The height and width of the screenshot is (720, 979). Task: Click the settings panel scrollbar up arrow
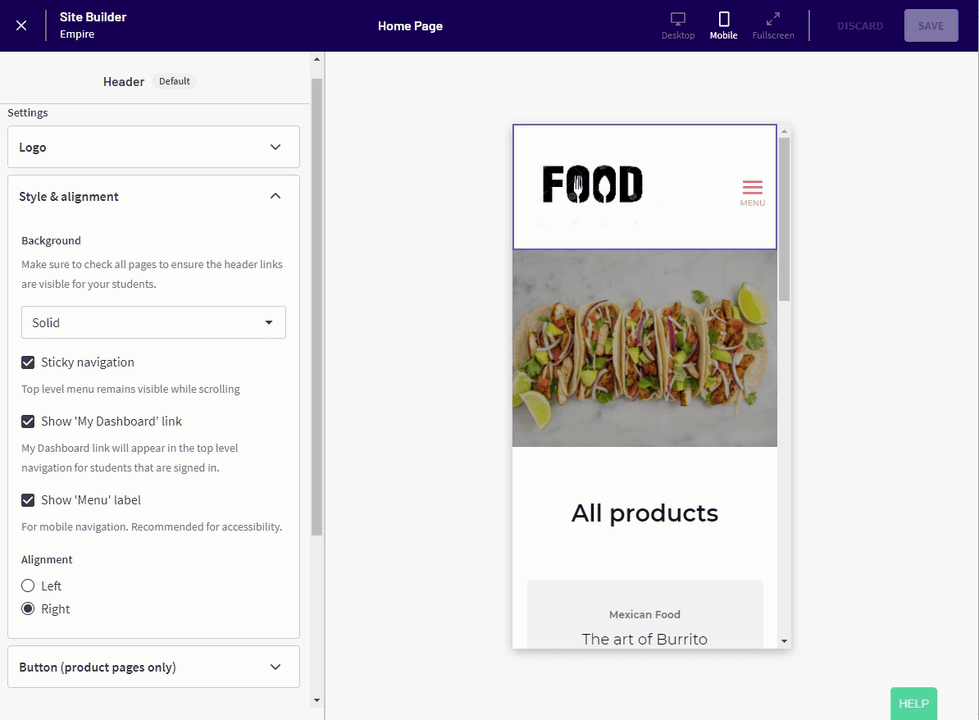tap(317, 59)
